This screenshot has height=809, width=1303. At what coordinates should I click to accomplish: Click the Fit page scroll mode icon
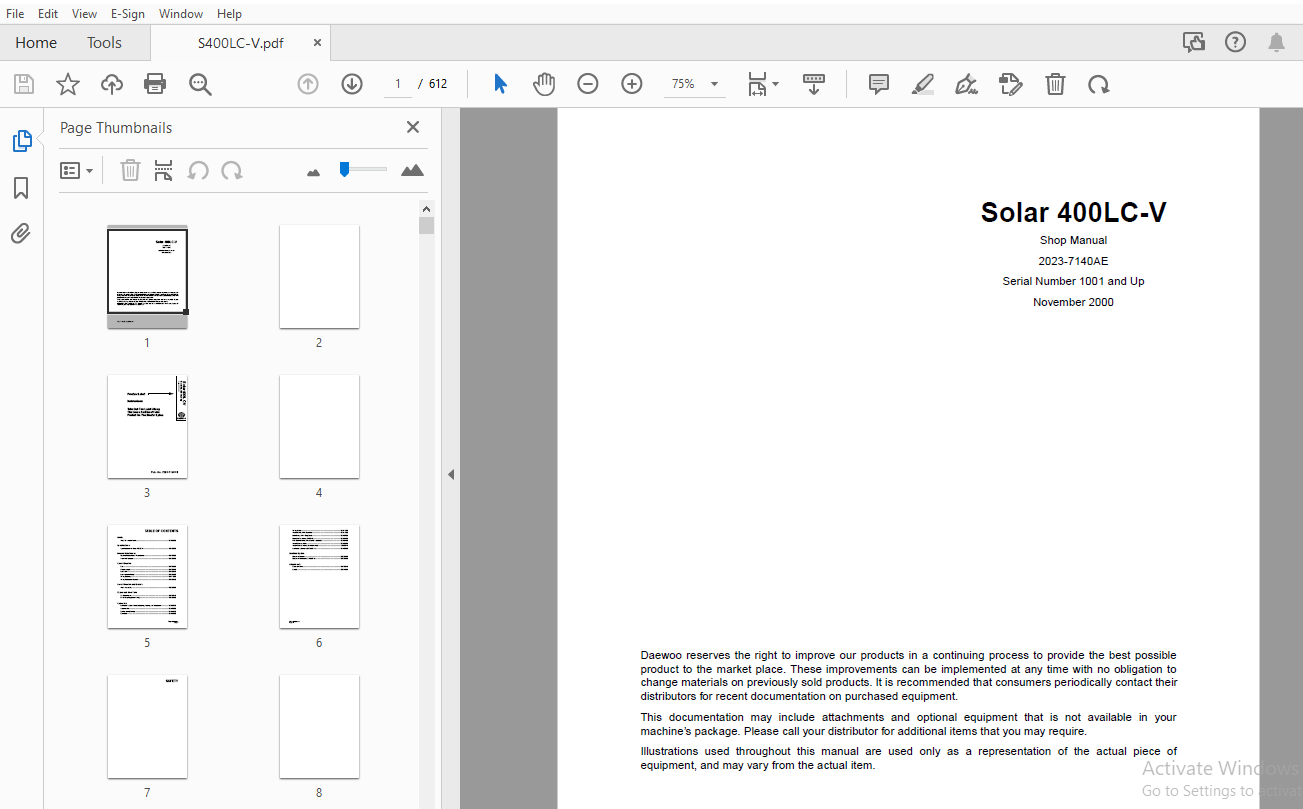pyautogui.click(x=758, y=84)
